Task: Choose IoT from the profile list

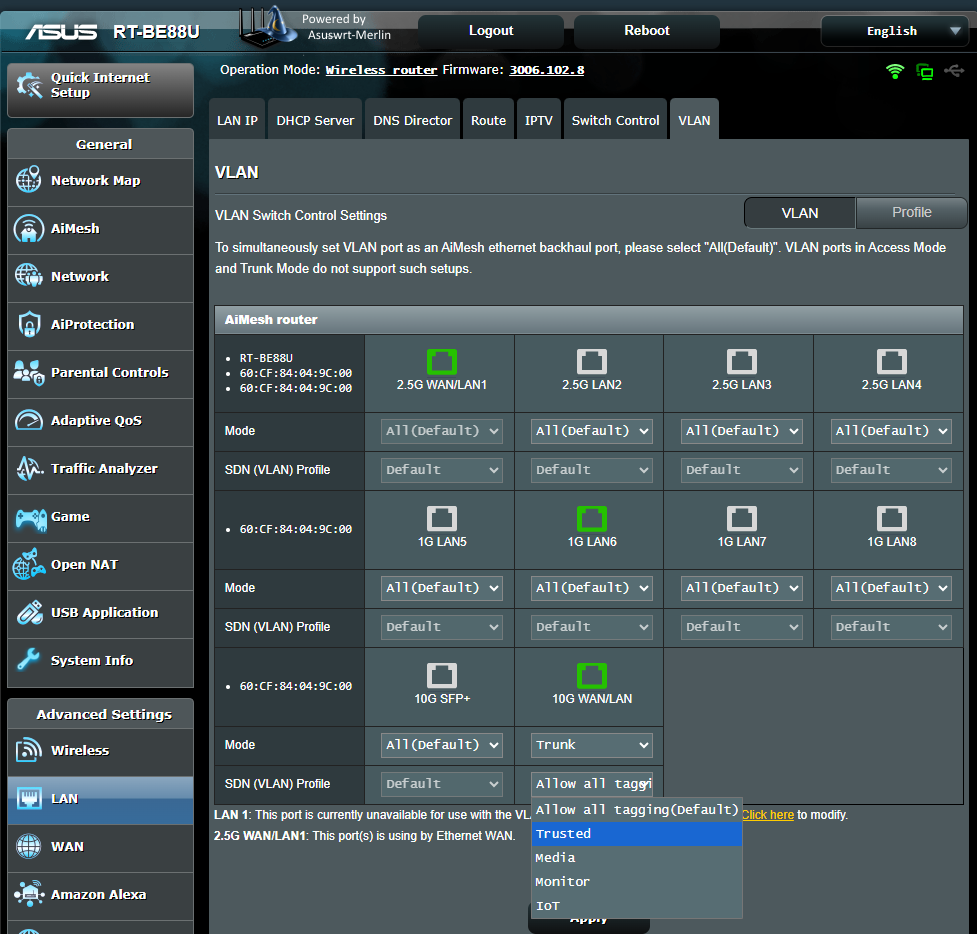Action: (x=637, y=906)
